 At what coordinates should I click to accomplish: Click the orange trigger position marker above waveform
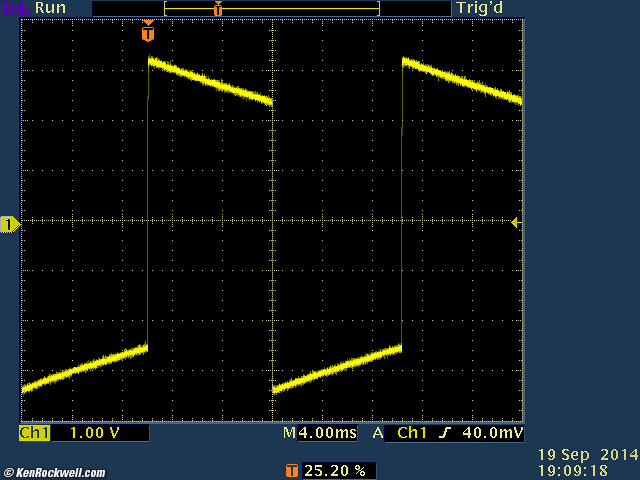(148, 33)
